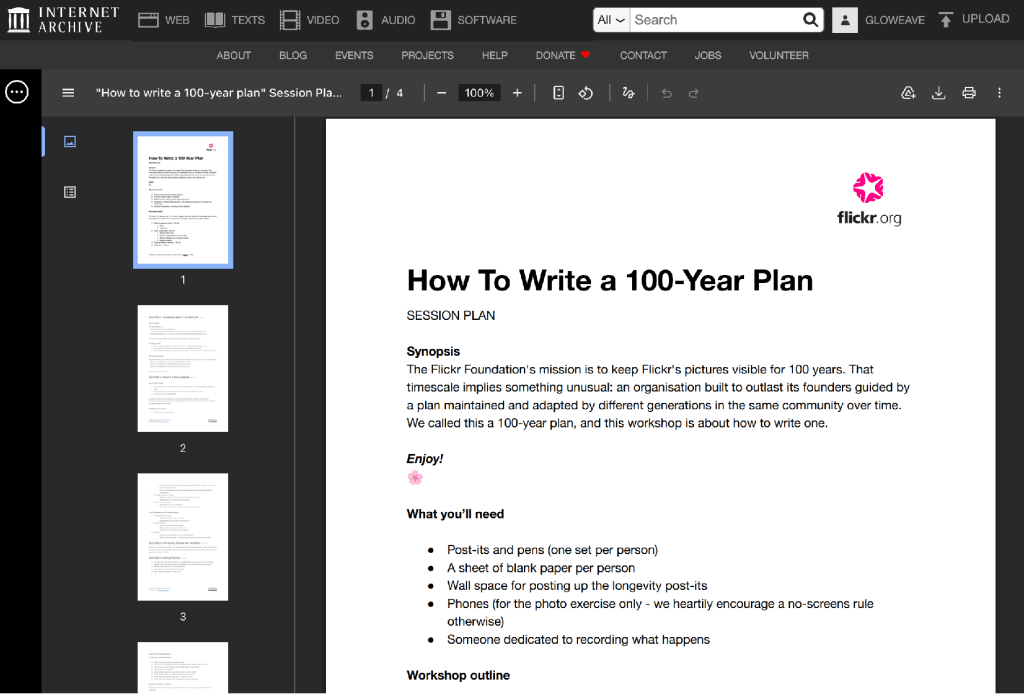
Task: Click the redo arrow icon
Action: 694,93
